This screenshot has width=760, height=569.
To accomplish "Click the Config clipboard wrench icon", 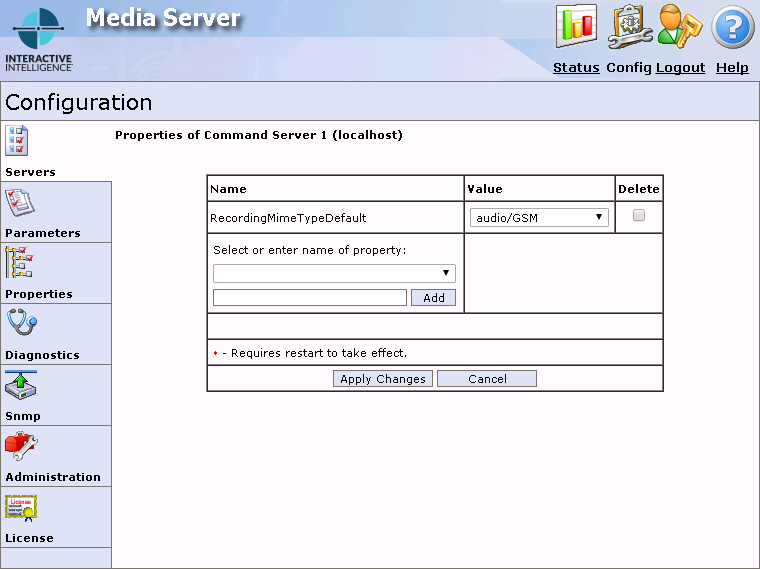I will pyautogui.click(x=629, y=27).
